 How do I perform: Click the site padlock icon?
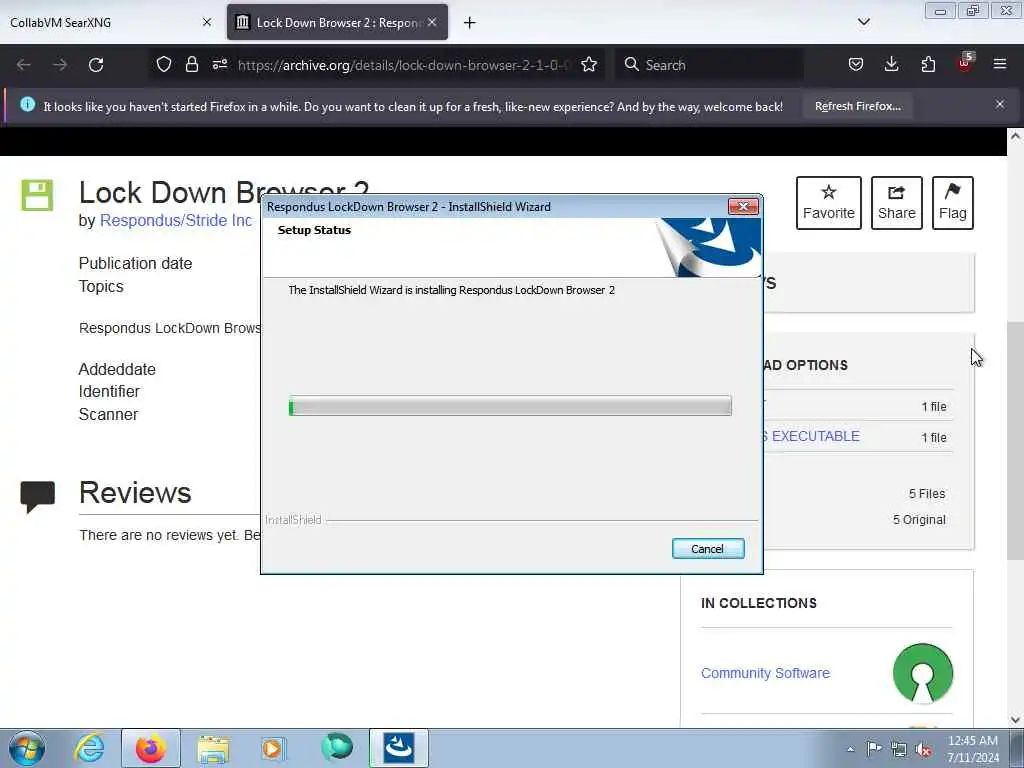[191, 64]
